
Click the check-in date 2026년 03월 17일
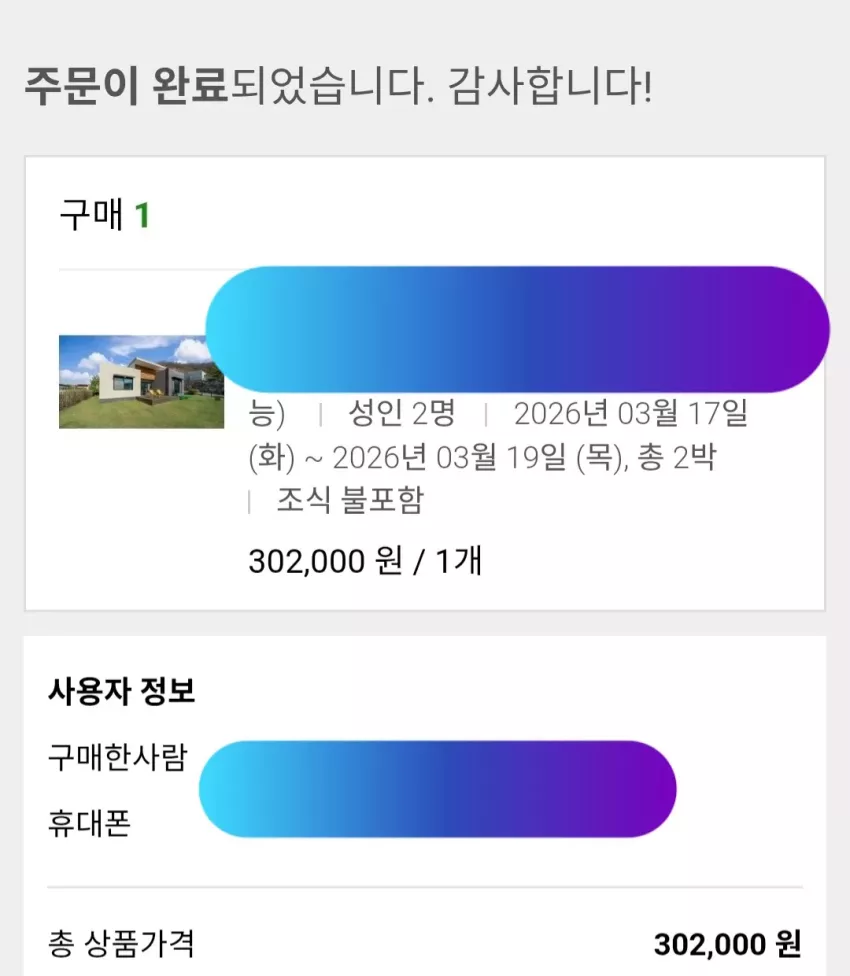point(630,413)
